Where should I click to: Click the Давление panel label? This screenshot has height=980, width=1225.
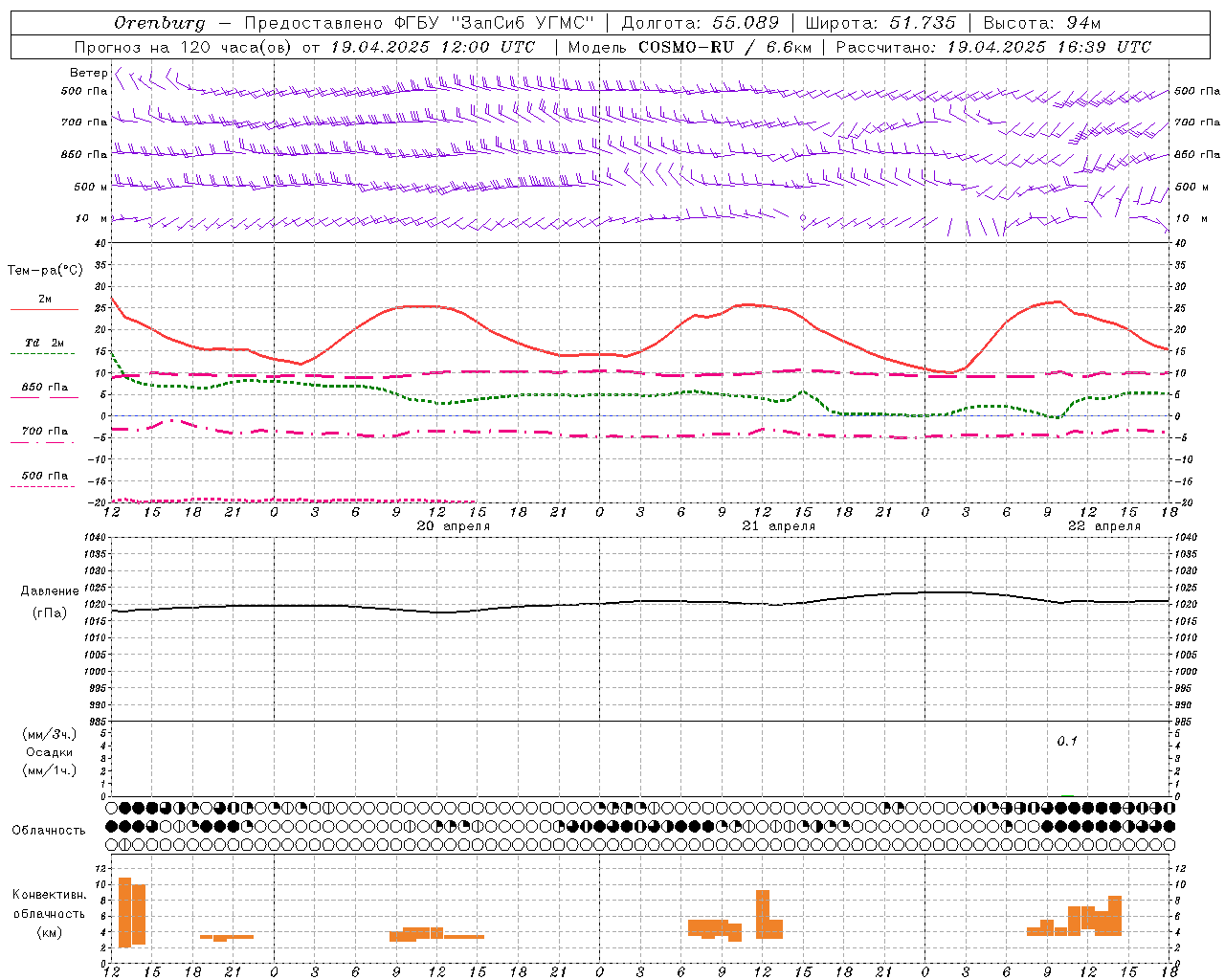coord(50,591)
